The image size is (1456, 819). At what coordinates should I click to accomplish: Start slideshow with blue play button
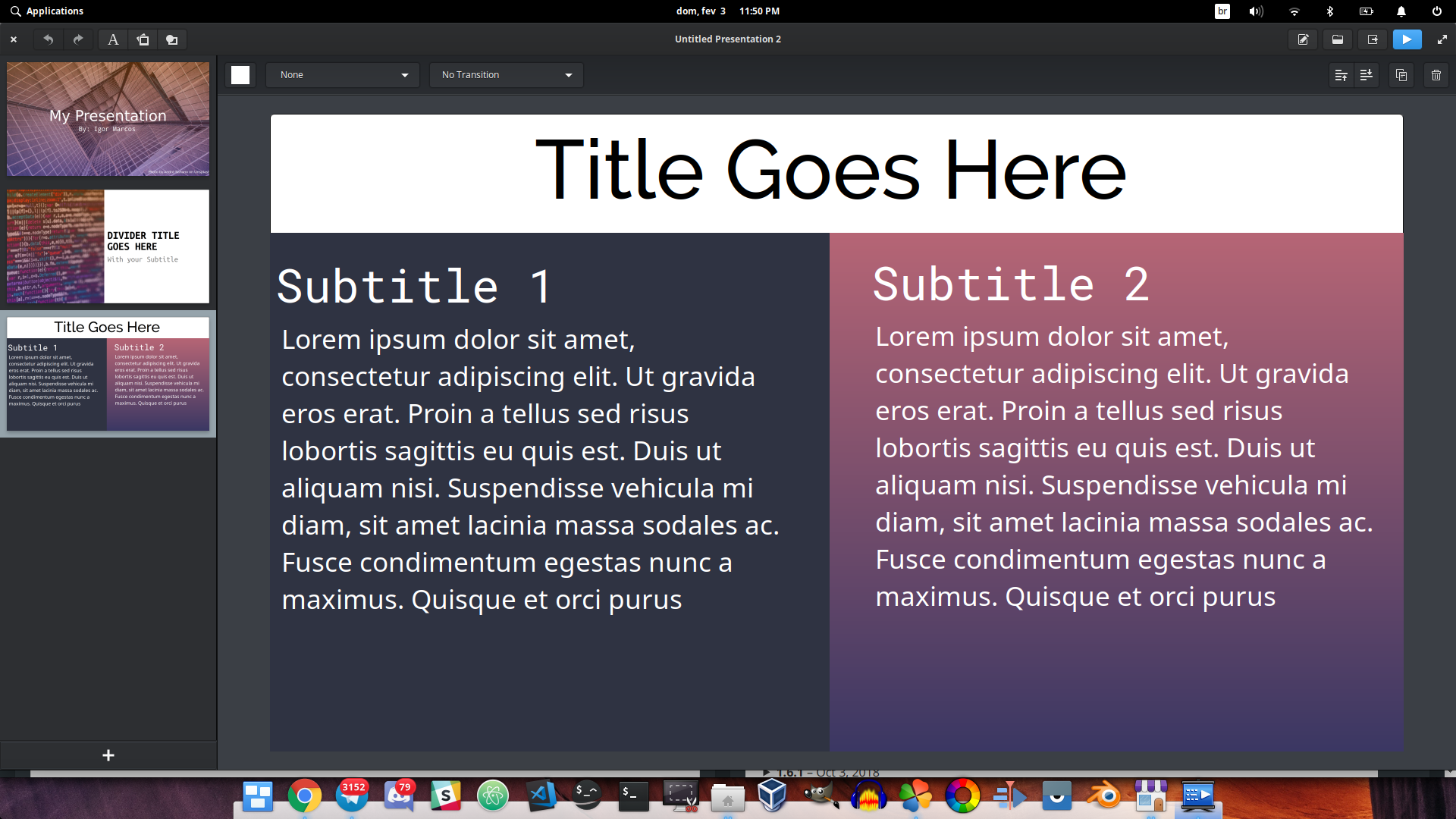click(1407, 39)
